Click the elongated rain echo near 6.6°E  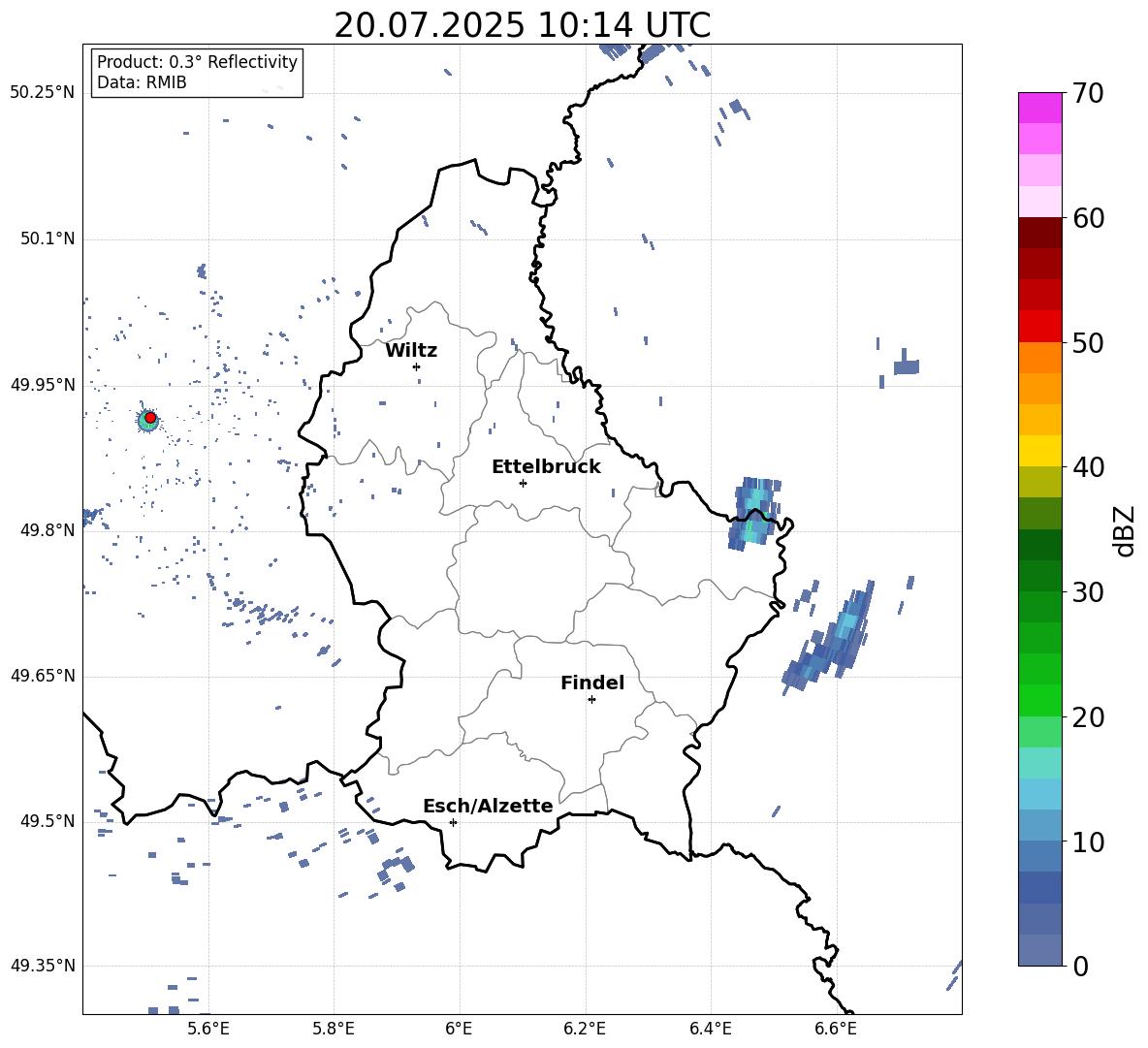[x=830, y=638]
